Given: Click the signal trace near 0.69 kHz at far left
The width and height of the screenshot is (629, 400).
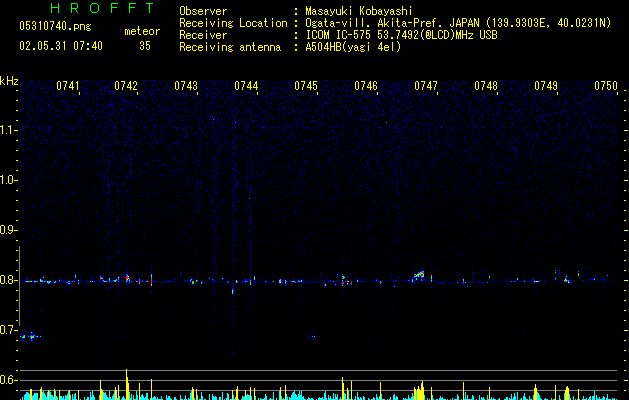Looking at the screenshot, I should (30, 337).
